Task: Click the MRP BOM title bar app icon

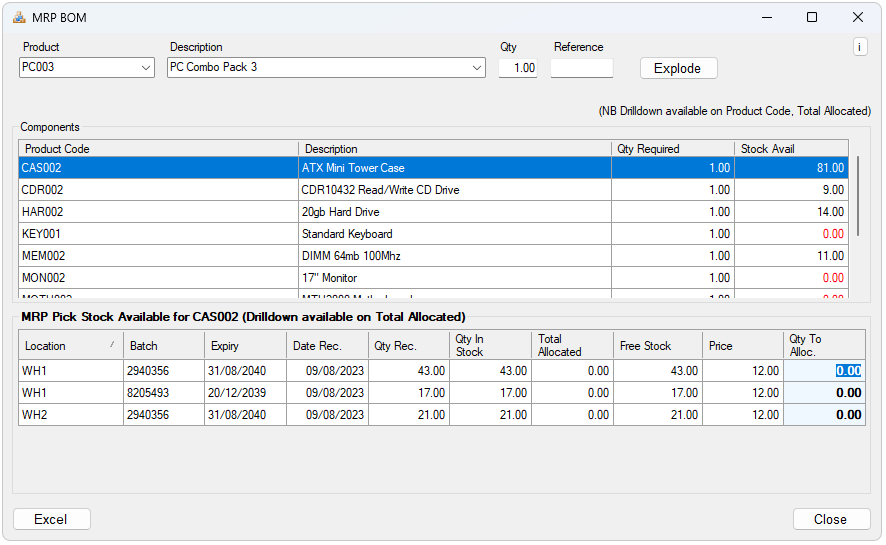Action: [19, 17]
